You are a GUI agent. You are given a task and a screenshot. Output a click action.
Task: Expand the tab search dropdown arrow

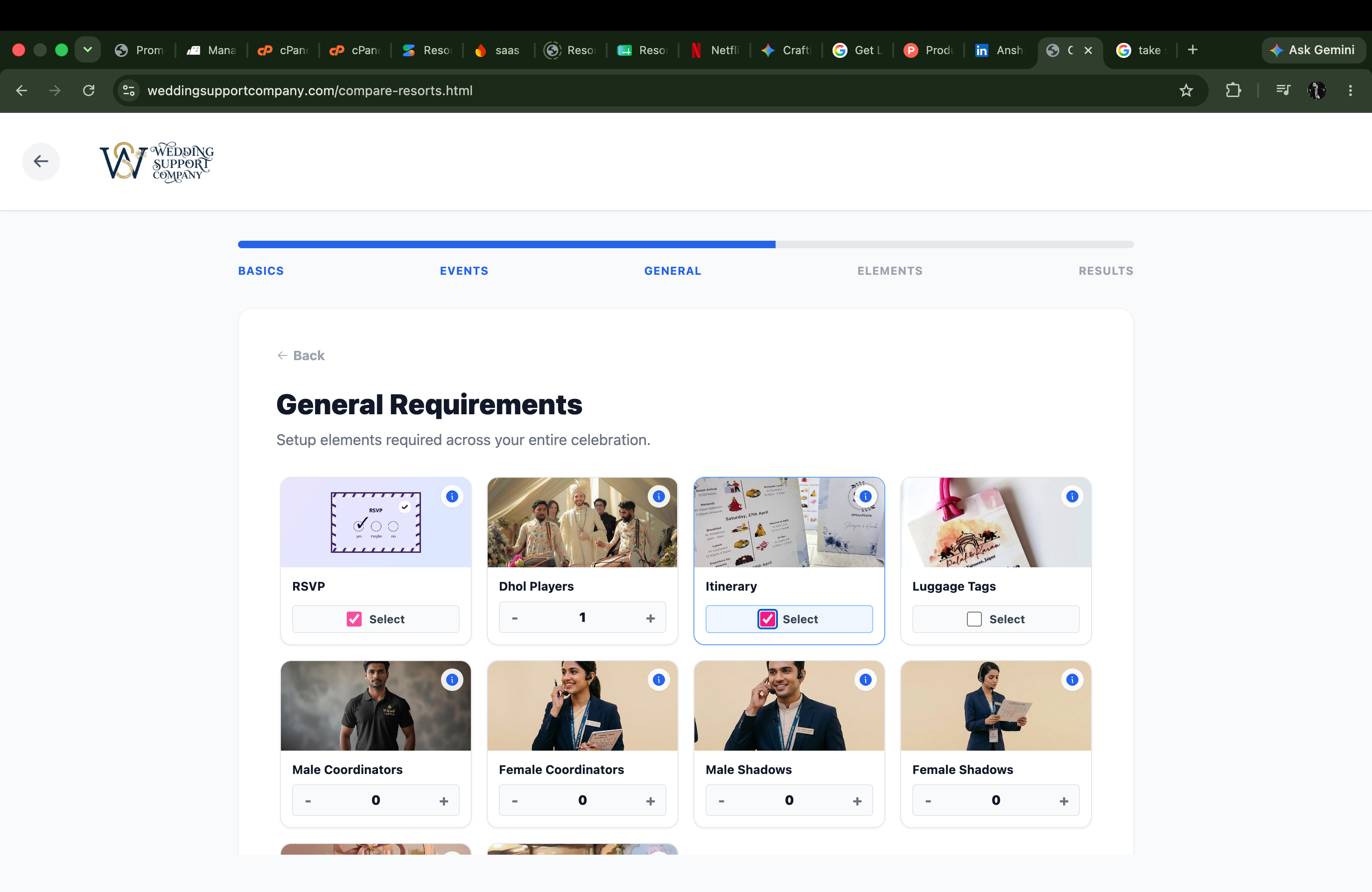pos(88,50)
